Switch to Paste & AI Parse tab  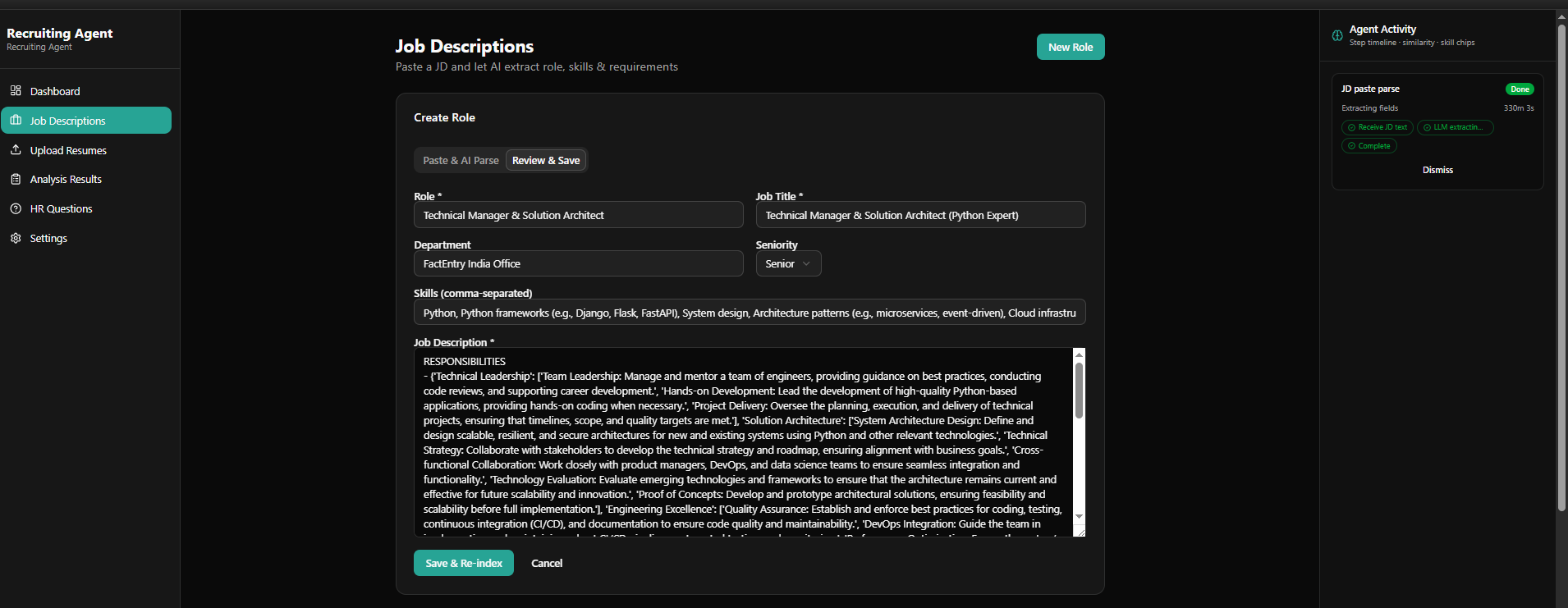461,160
